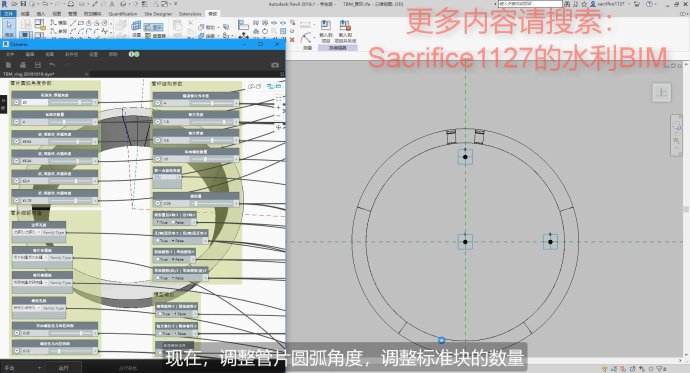The width and height of the screenshot is (690, 373).
Task: Open the 手动 run mode dropdown in Dynamo
Action: [x=22, y=367]
